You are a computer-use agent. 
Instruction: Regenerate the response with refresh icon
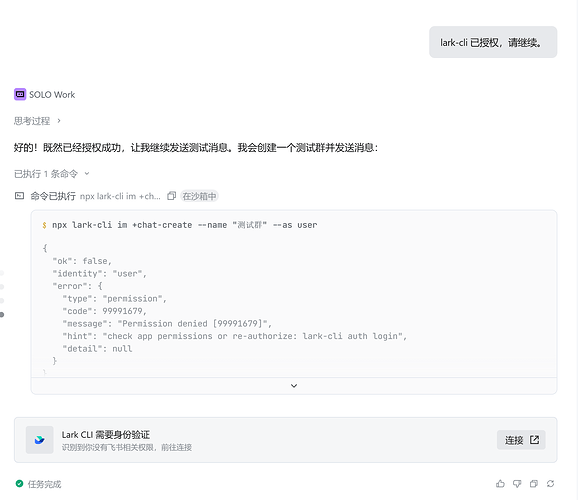pos(550,484)
